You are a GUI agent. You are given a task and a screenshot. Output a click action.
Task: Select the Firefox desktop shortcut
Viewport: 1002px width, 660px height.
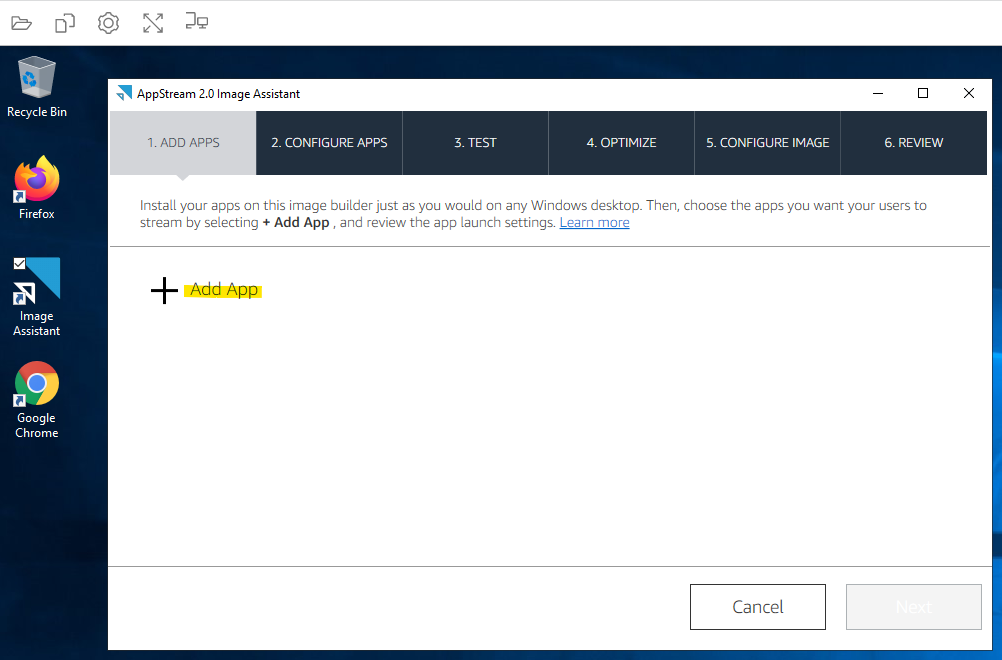click(x=36, y=188)
